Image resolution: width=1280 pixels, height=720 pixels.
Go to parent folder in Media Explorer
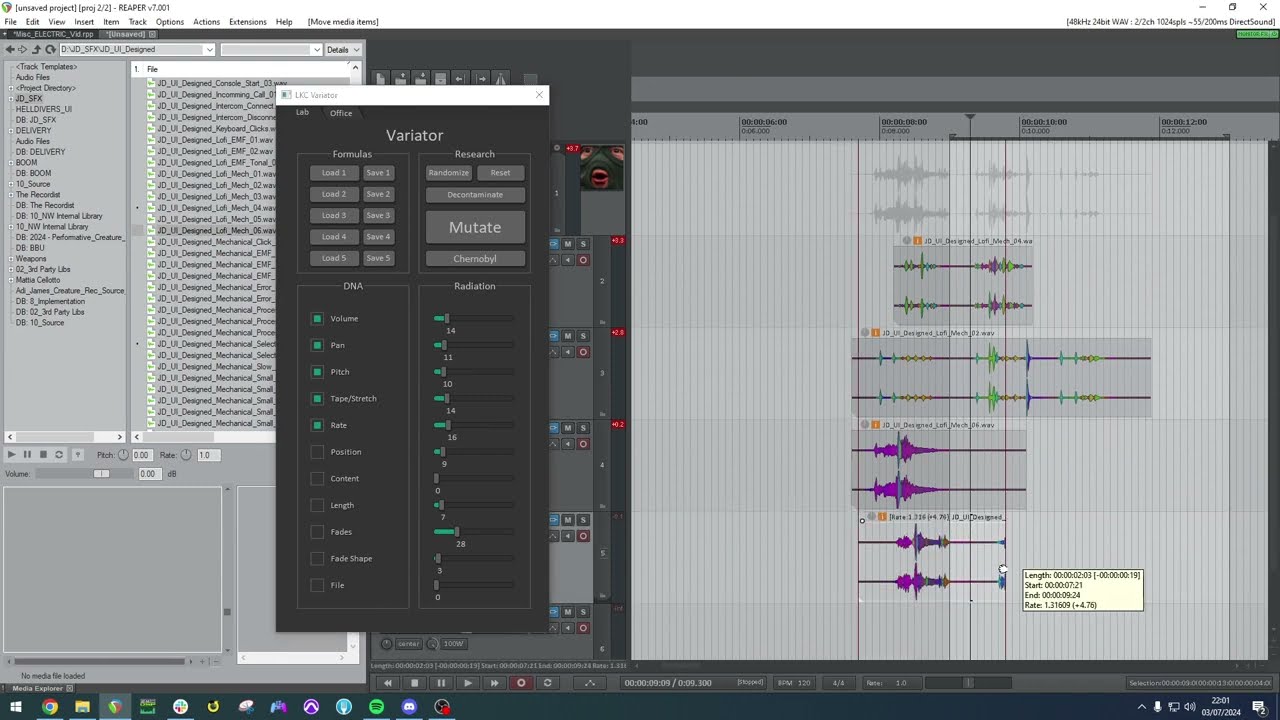36,49
